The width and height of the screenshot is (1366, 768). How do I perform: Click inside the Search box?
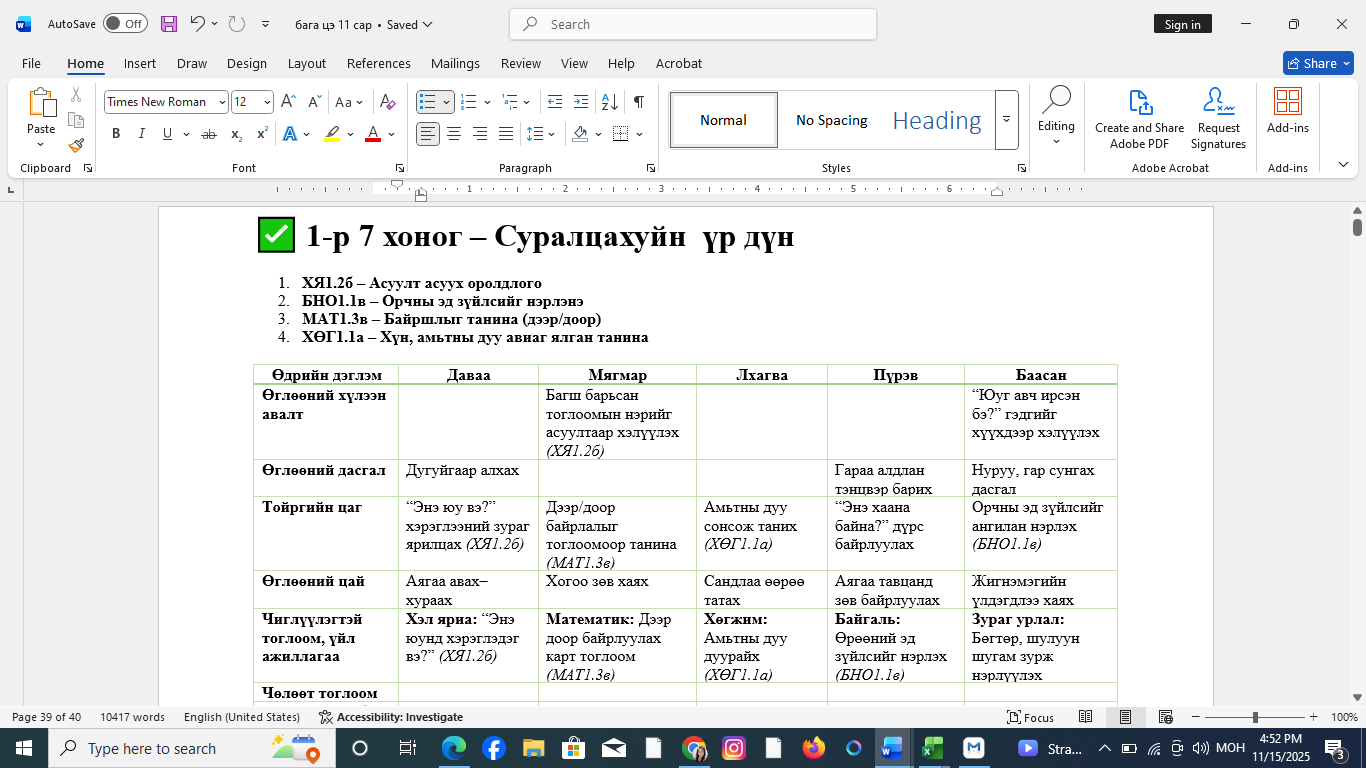click(x=692, y=23)
